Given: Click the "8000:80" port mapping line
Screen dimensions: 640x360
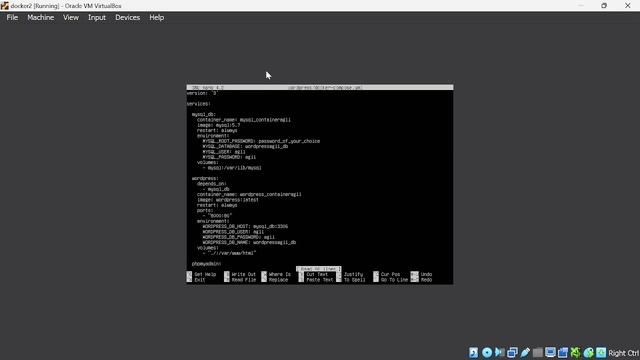Looking at the screenshot, I should click(217, 216).
